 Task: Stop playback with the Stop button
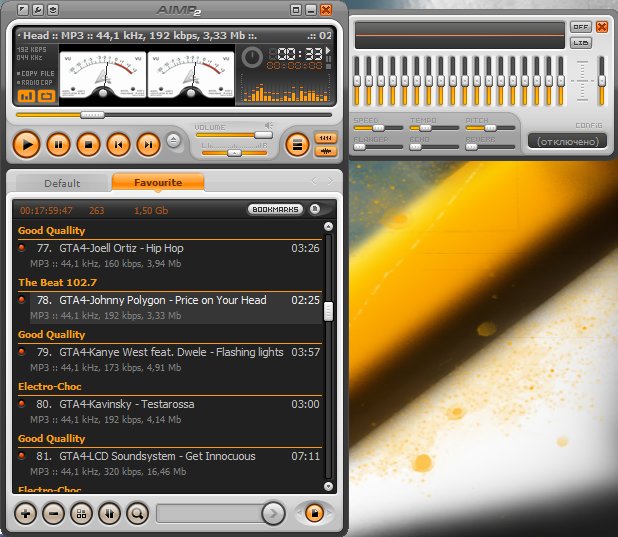coord(88,145)
